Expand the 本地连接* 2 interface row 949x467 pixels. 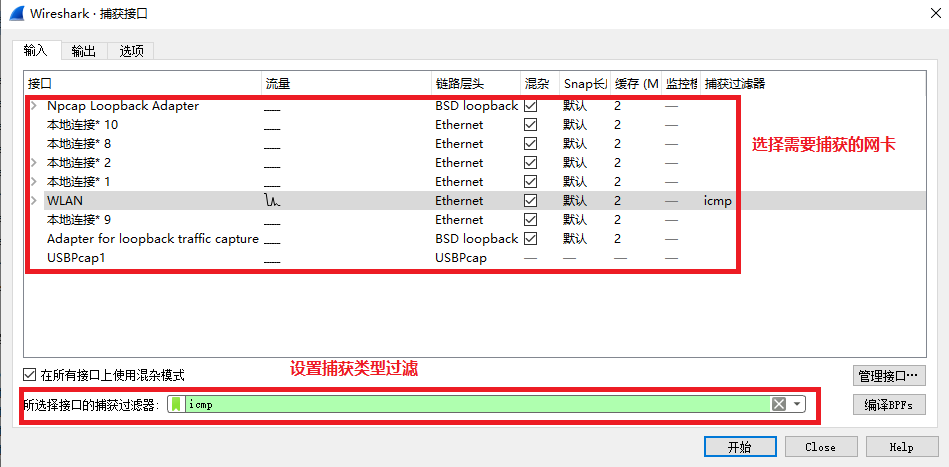[34, 163]
